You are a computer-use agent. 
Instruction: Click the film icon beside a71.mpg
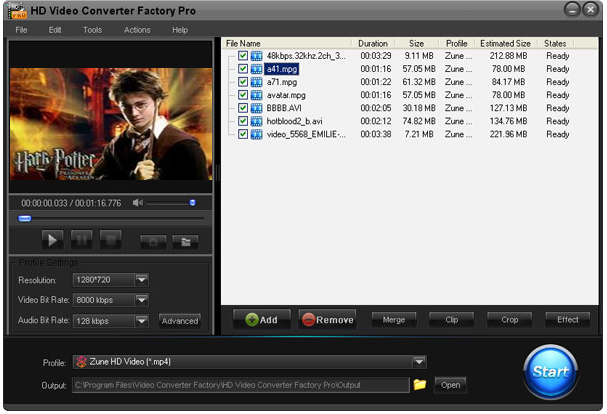click(x=256, y=82)
